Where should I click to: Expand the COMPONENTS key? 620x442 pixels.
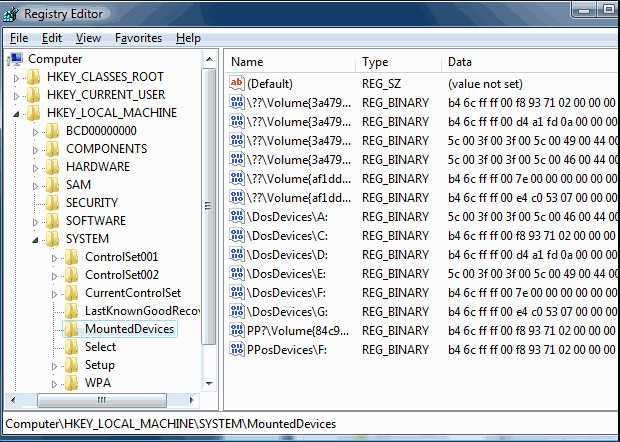point(35,150)
